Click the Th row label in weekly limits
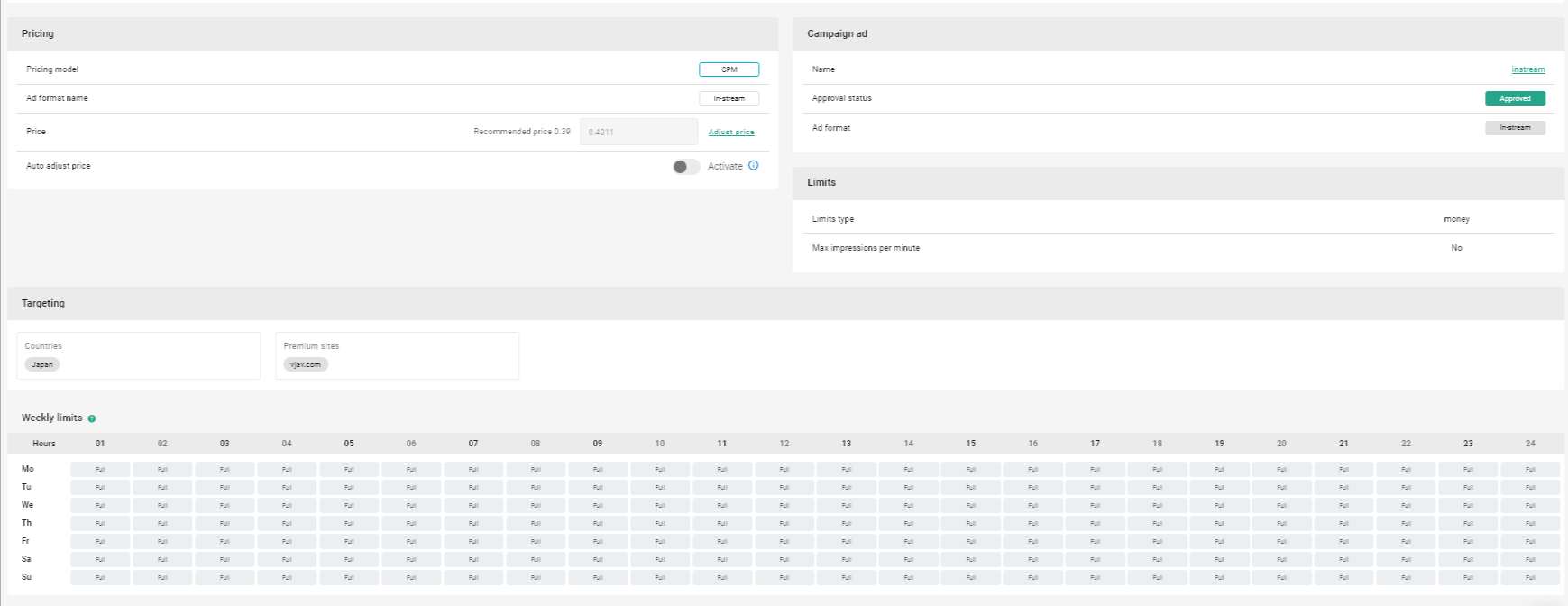This screenshot has height=606, width=1568. tap(27, 523)
